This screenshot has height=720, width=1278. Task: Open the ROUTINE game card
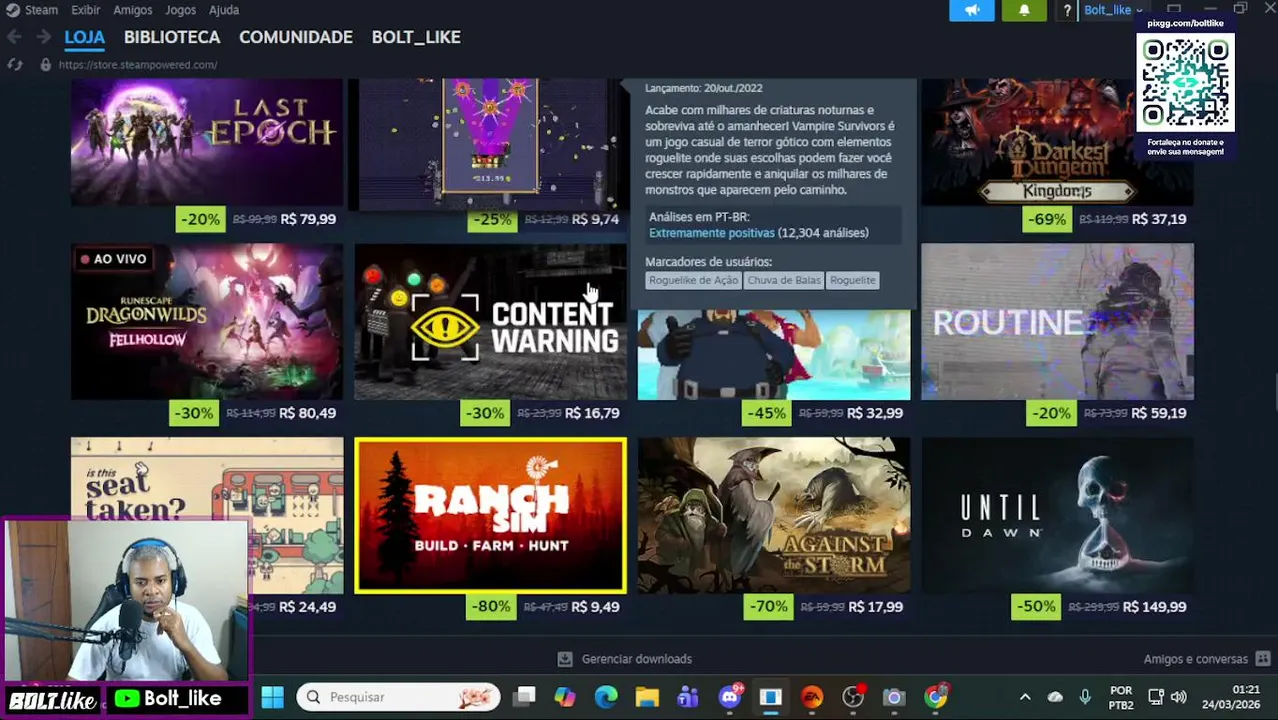tap(1057, 321)
